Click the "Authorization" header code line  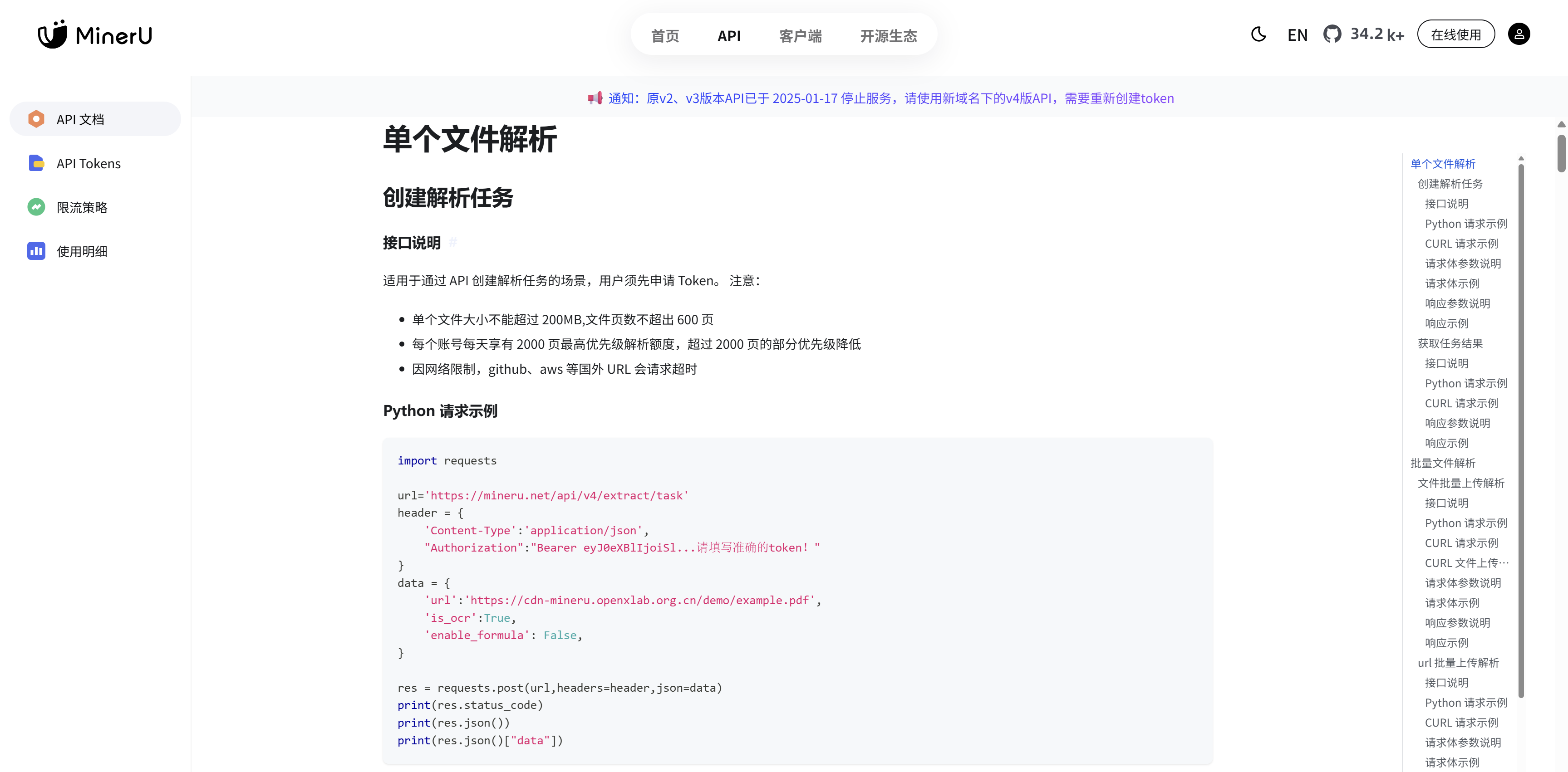(x=622, y=547)
